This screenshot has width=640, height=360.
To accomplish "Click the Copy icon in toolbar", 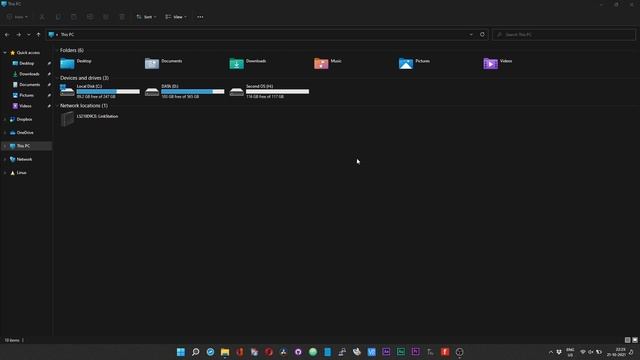I will point(58,17).
